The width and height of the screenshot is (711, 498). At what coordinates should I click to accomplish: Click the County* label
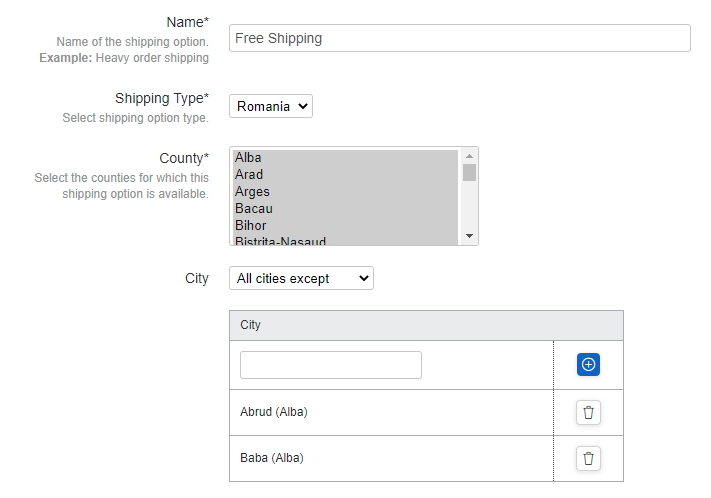pos(184,158)
